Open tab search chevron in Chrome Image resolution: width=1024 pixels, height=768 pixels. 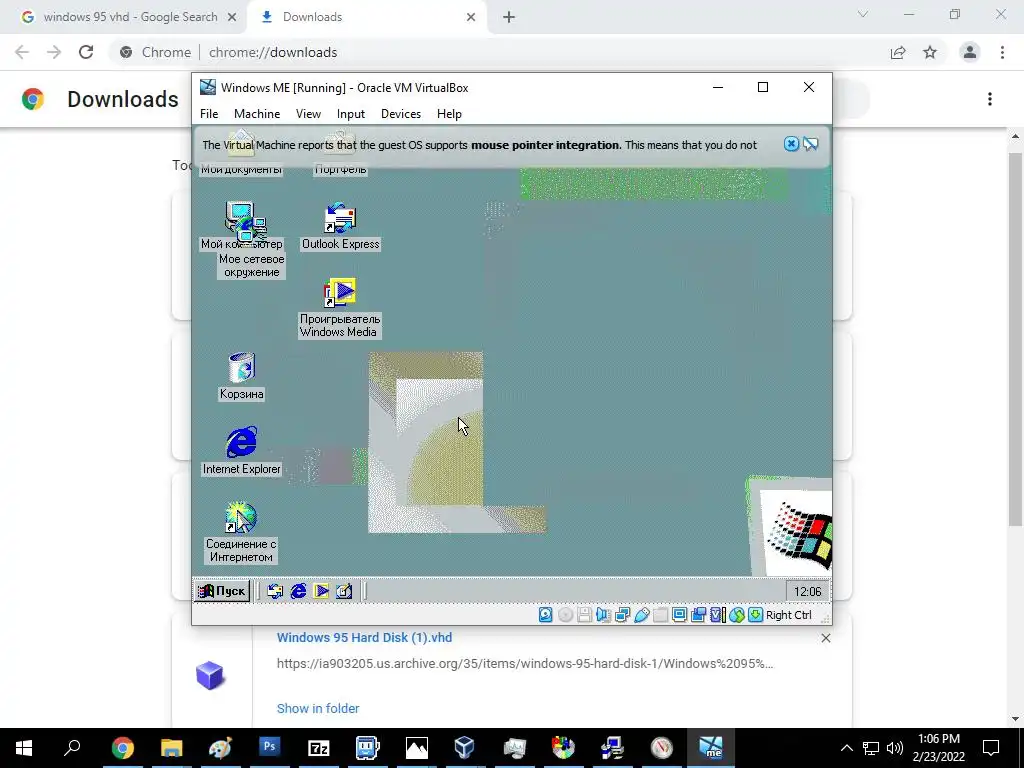click(x=863, y=14)
